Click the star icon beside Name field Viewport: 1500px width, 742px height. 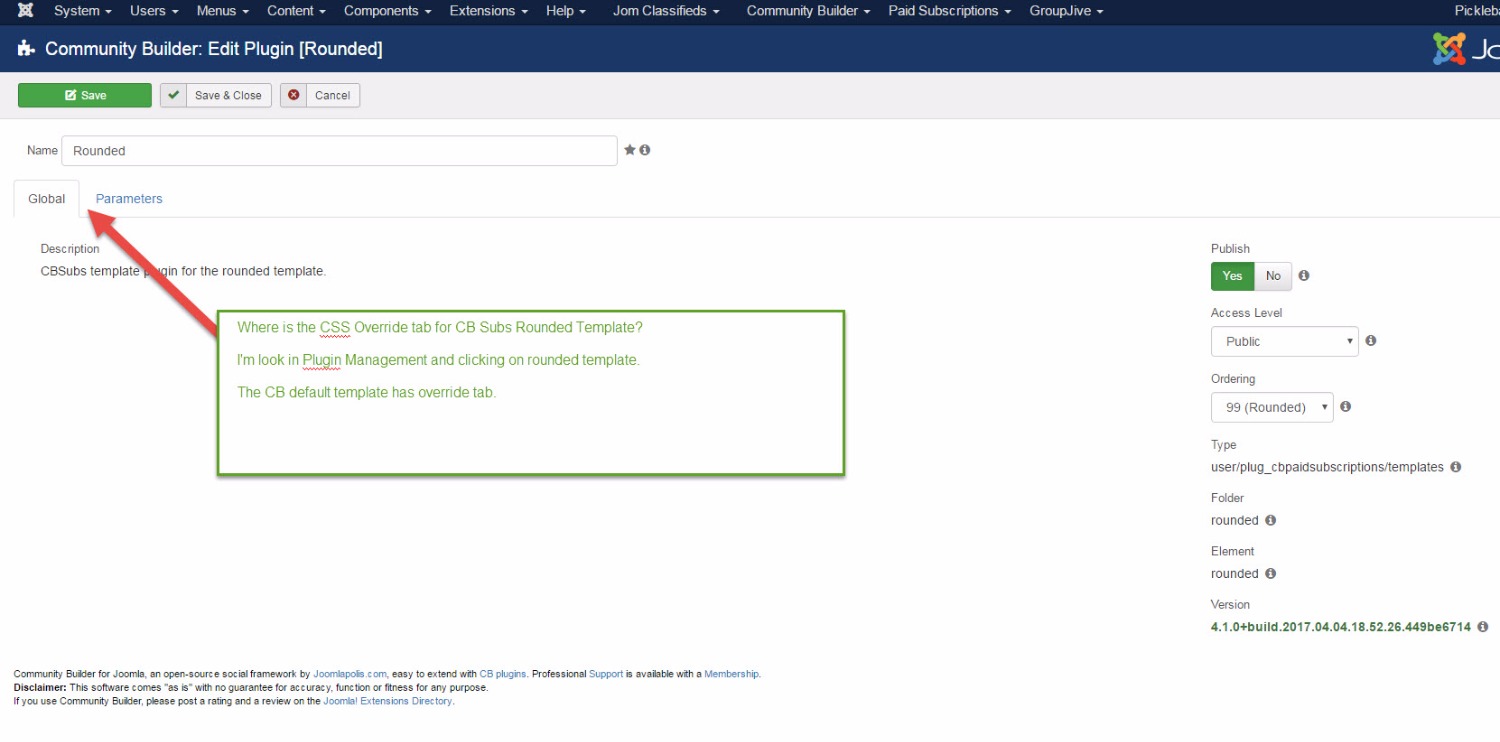tap(630, 150)
